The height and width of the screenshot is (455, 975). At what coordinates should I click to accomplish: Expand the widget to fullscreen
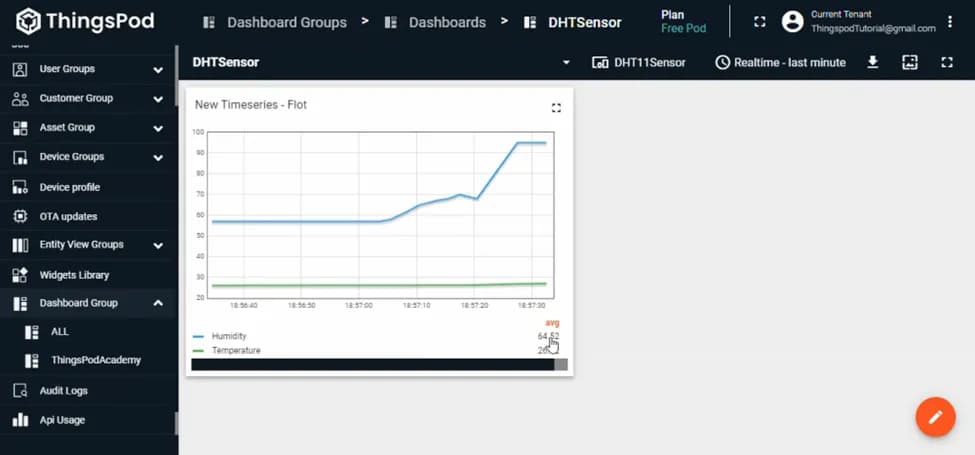tap(557, 108)
